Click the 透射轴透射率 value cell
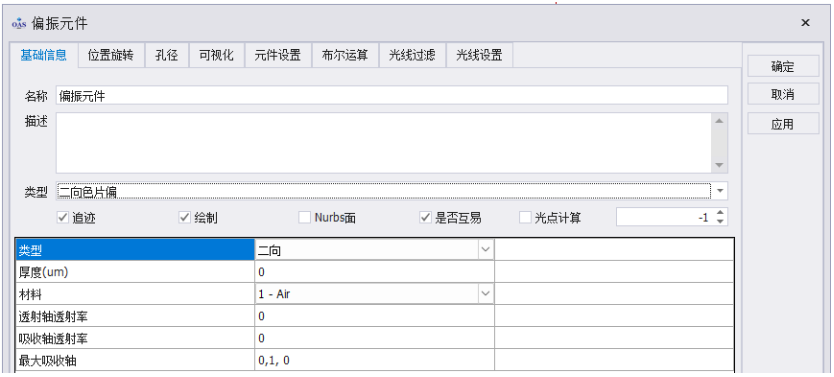834x377 pixels. click(374, 316)
